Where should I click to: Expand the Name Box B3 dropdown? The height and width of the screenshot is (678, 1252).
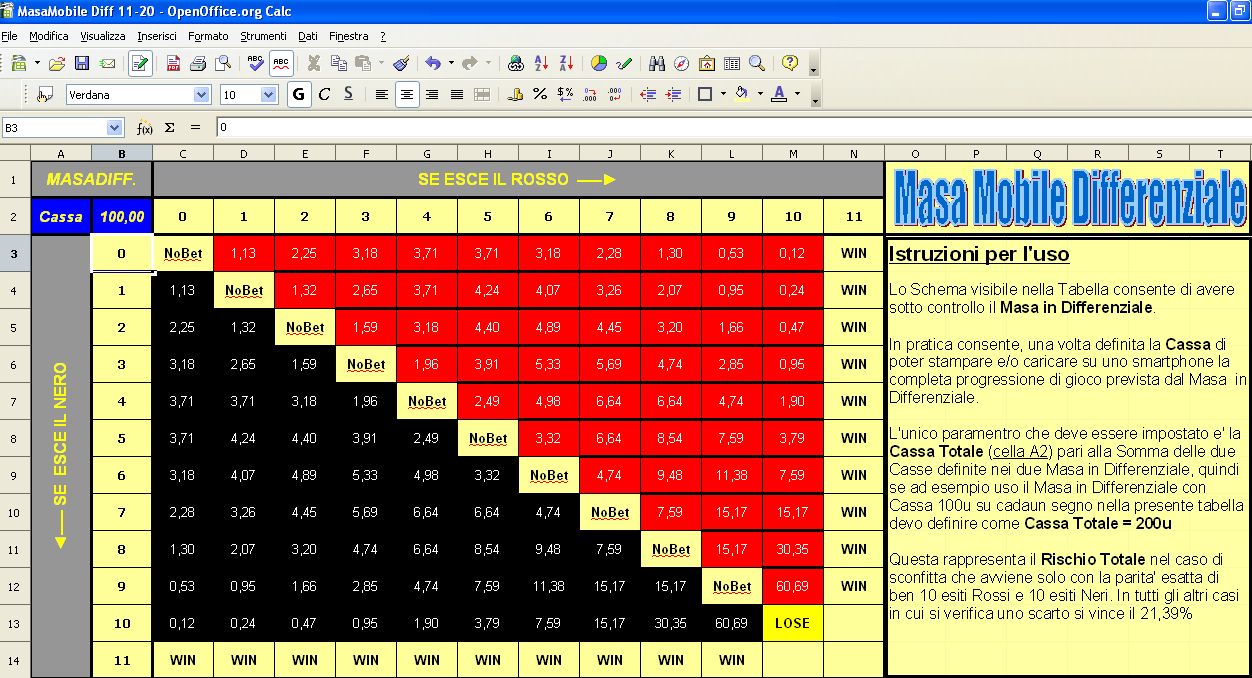coord(114,127)
